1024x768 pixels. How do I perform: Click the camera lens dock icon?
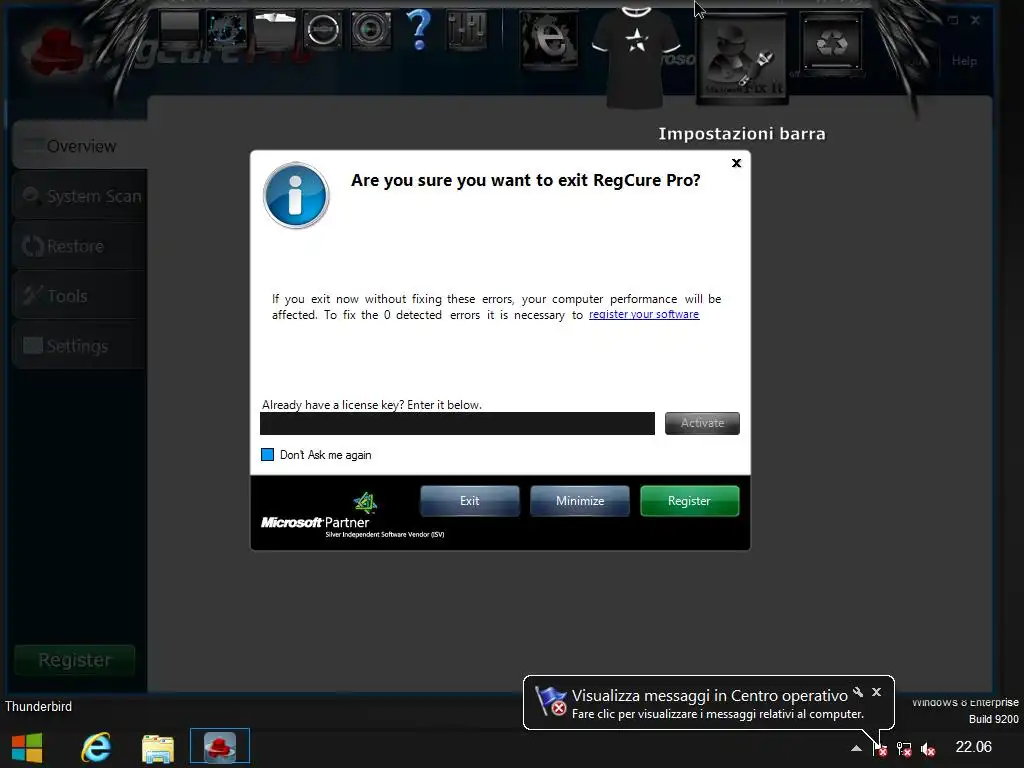pyautogui.click(x=371, y=29)
